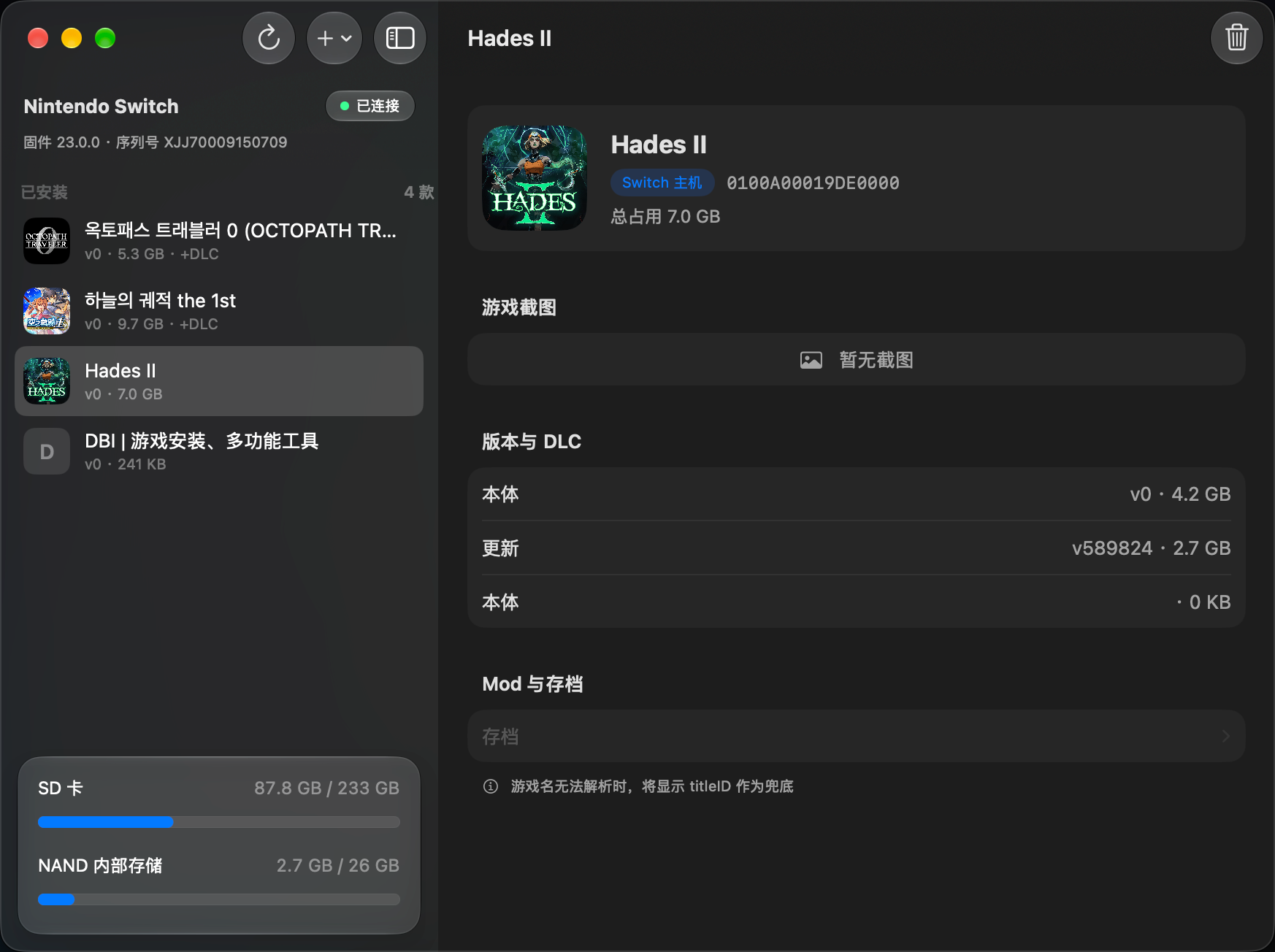Open the plus add dropdown button
The image size is (1275, 952).
coord(334,38)
